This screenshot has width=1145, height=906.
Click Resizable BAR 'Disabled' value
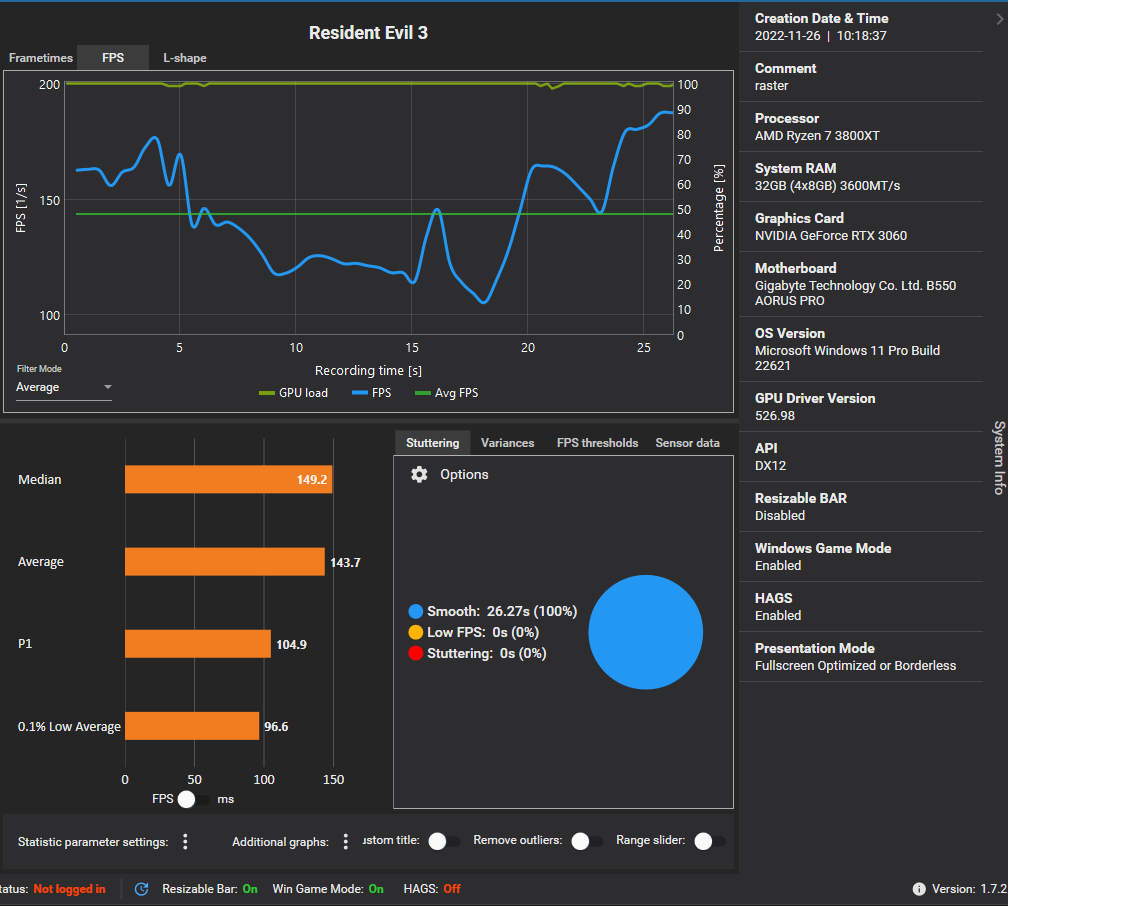coord(779,515)
